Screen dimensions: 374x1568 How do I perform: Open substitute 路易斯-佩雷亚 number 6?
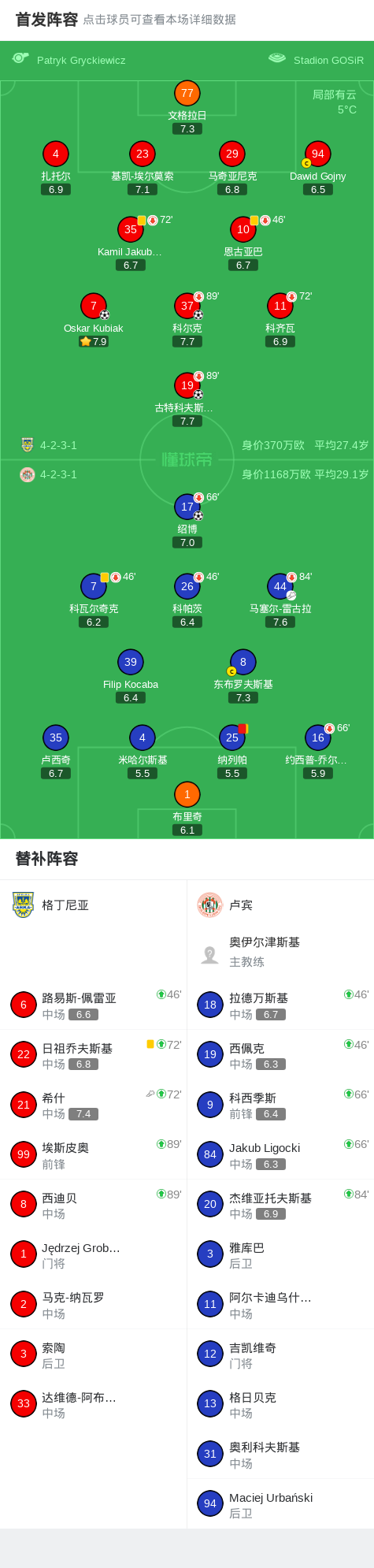93,1005
